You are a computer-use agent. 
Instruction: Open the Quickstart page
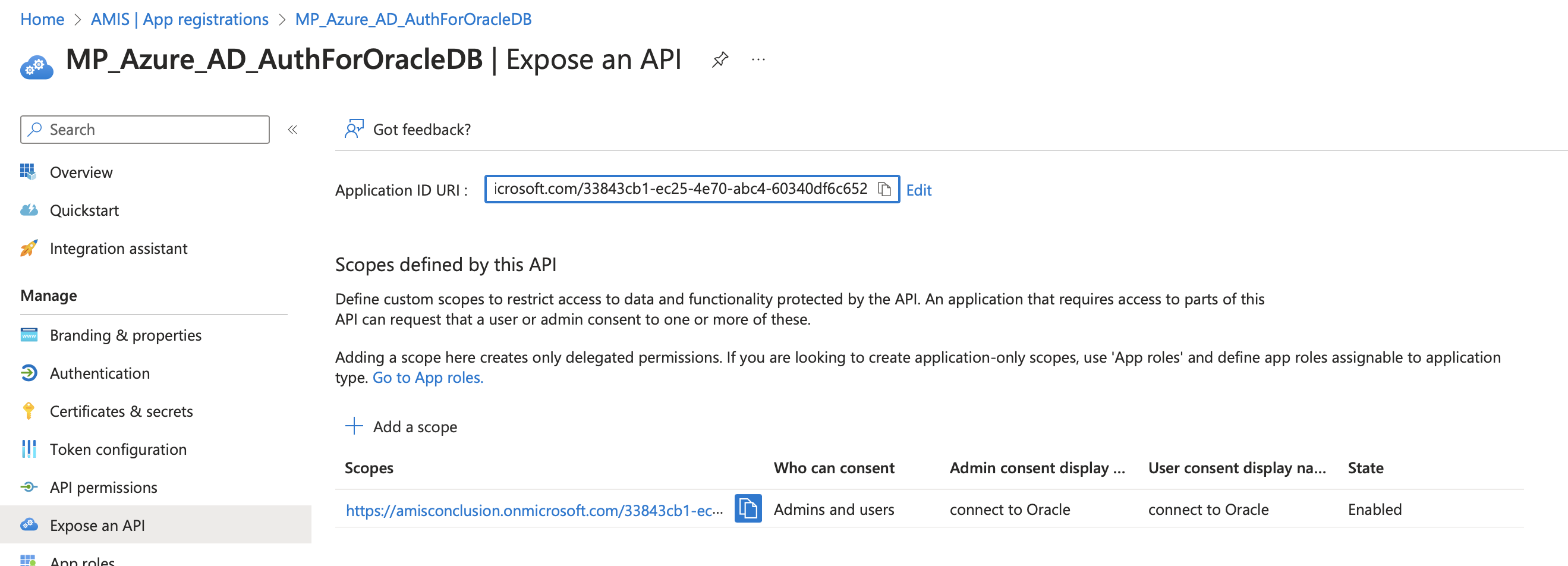point(84,210)
